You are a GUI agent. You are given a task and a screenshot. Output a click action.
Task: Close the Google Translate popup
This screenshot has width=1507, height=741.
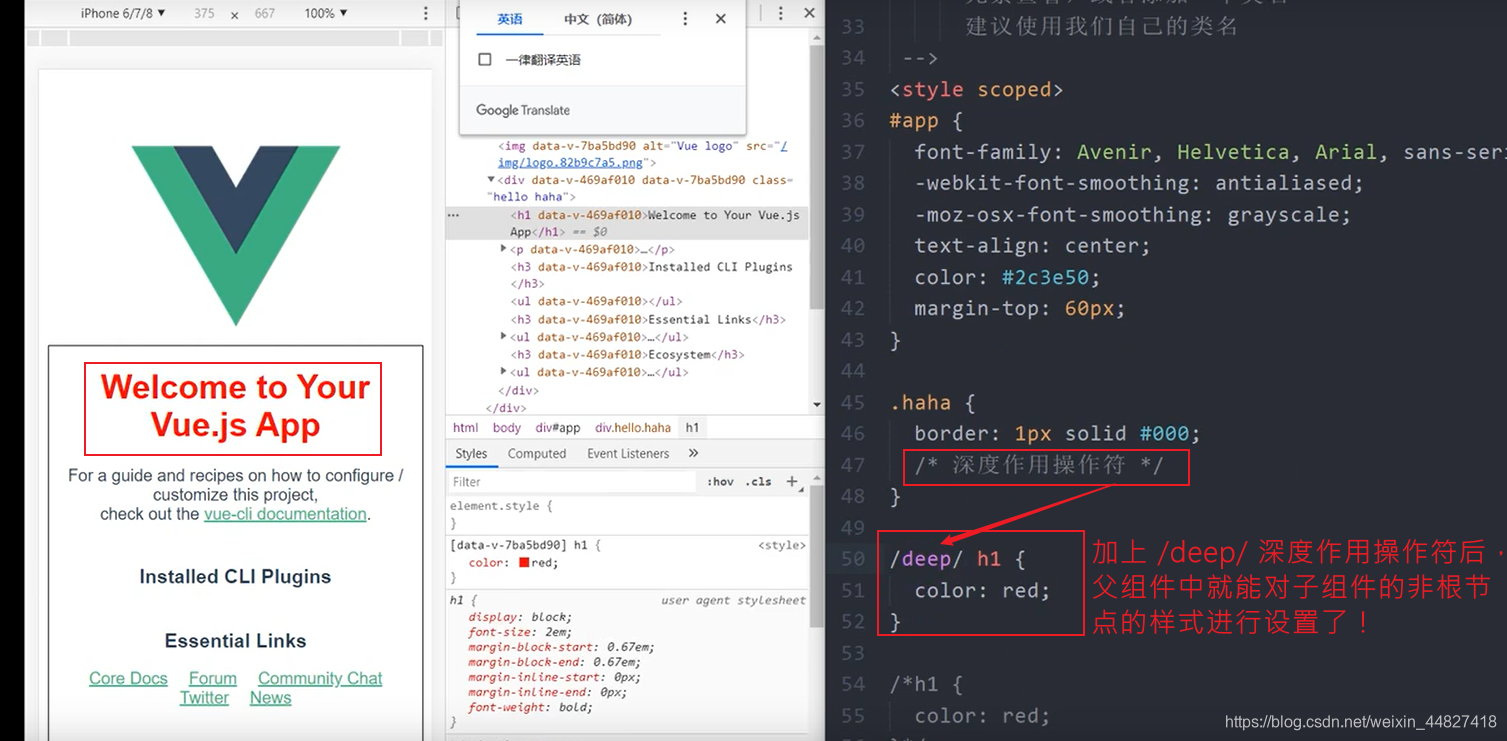tap(720, 19)
